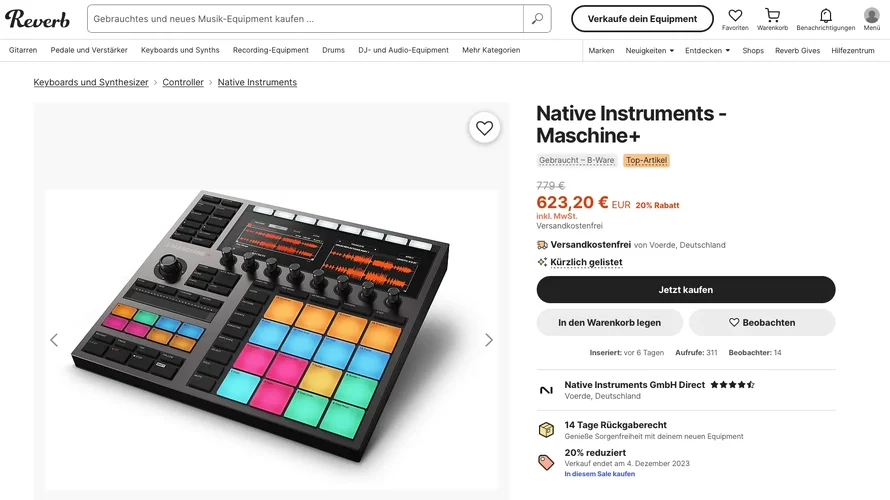Show next product image arrow
The height and width of the screenshot is (500, 890).
click(489, 340)
